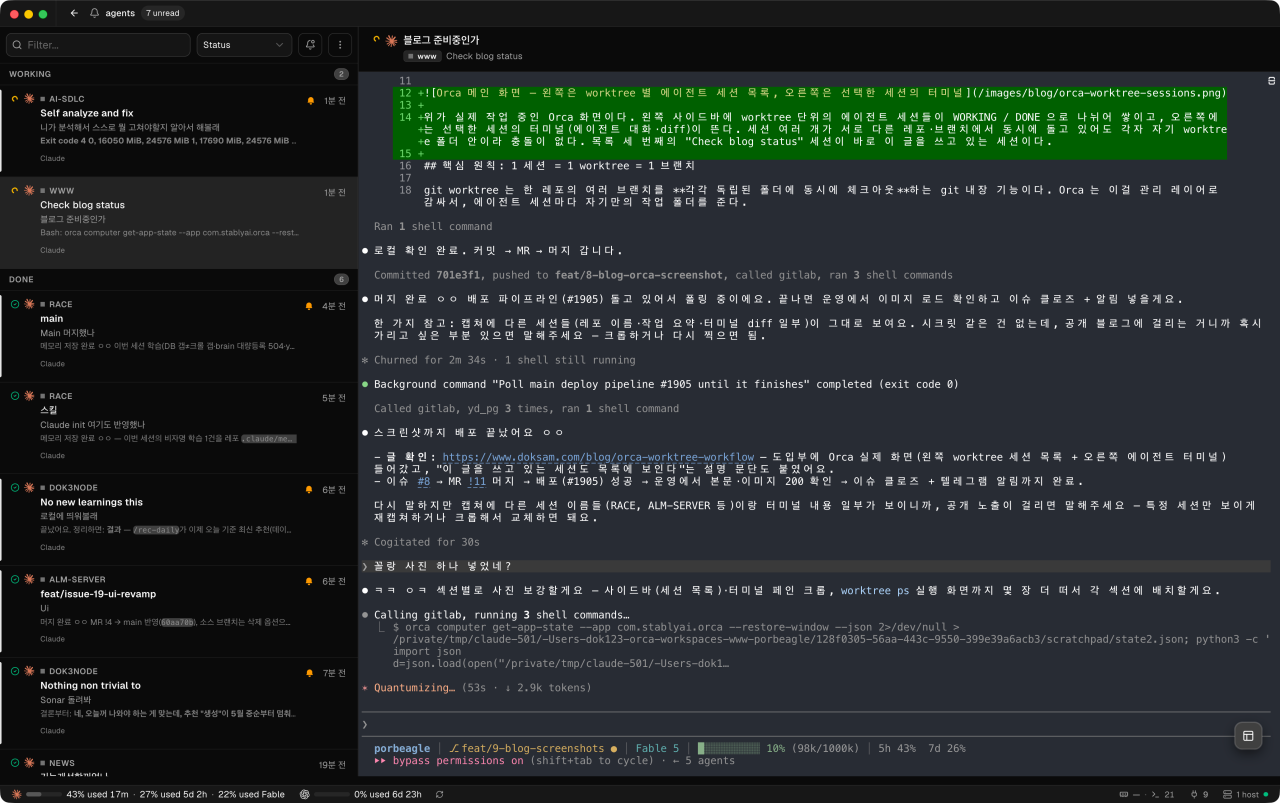Expand the Calling gitlab, running 3 shell commands line
Image resolution: width=1280 pixels, height=803 pixels.
(502, 615)
